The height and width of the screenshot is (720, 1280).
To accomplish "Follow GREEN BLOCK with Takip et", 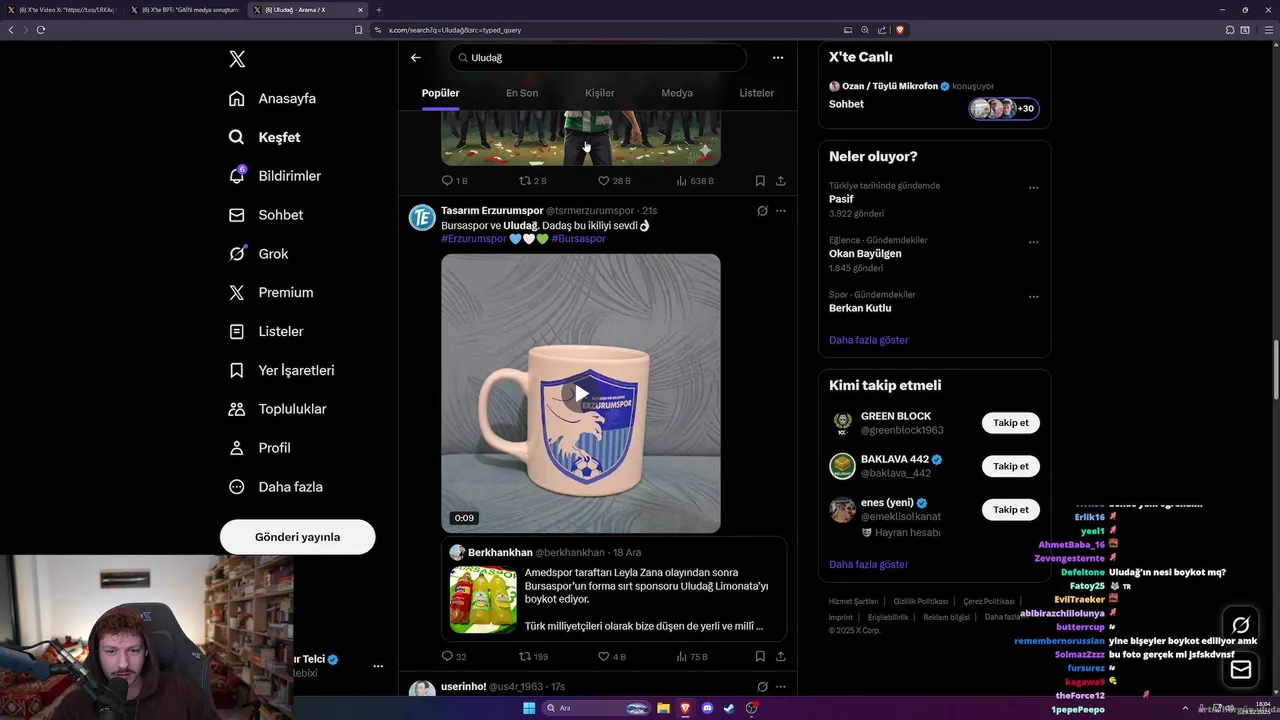I will click(x=1010, y=423).
